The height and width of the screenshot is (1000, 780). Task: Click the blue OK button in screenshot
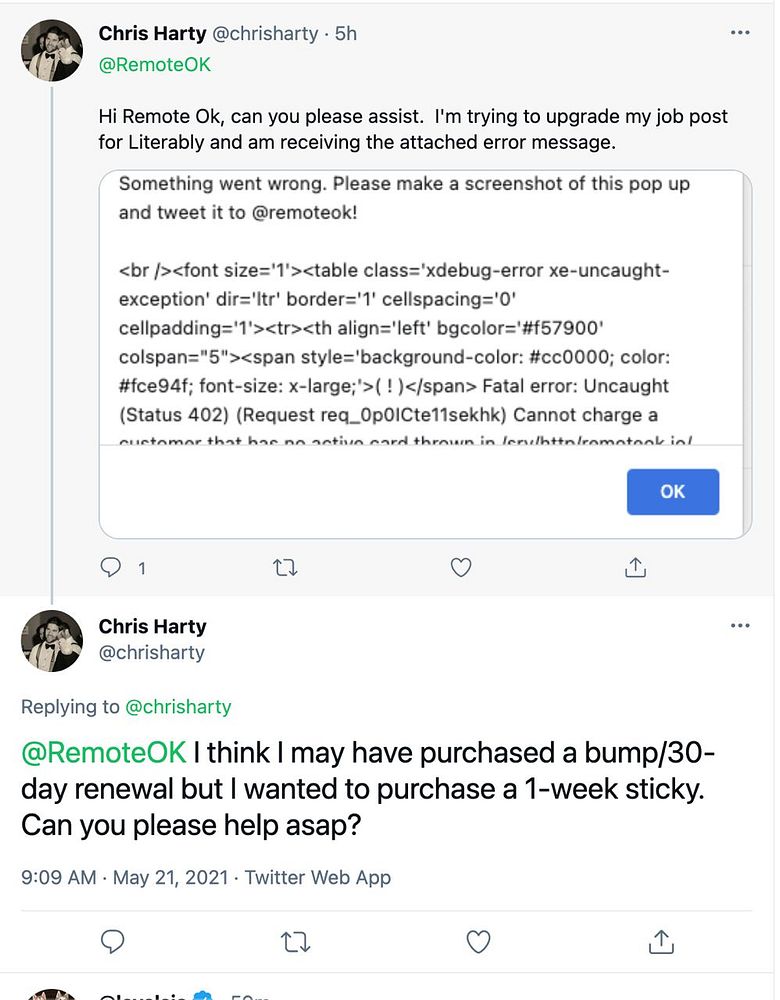pos(673,492)
